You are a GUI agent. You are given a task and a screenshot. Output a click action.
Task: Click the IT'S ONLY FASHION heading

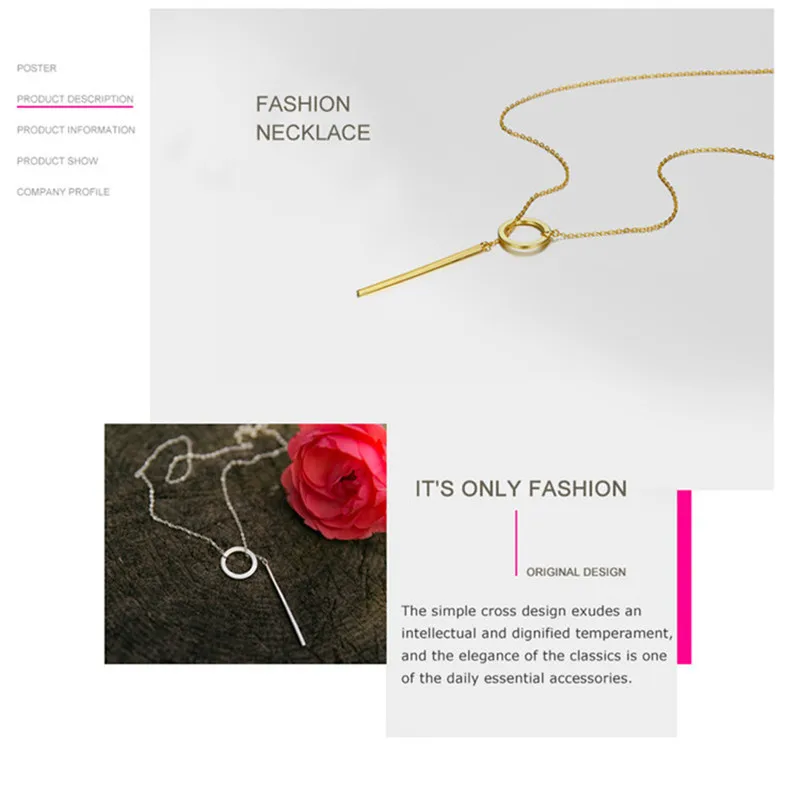tap(521, 488)
